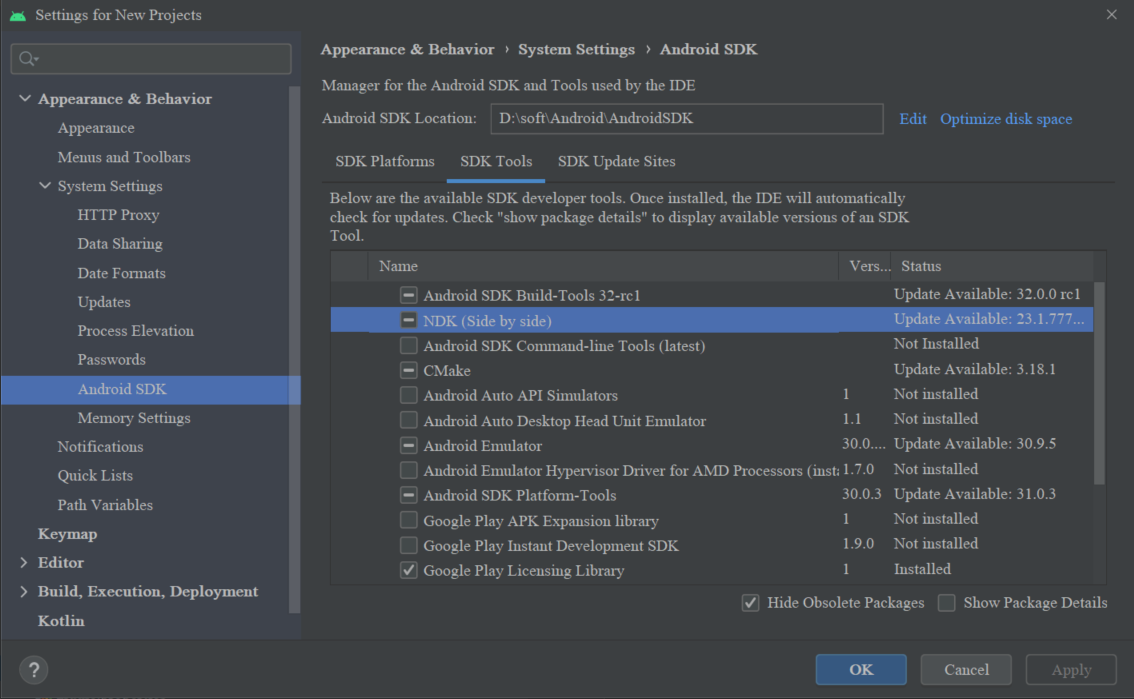Check Android SDK Command-line Tools (latest)

(409, 345)
